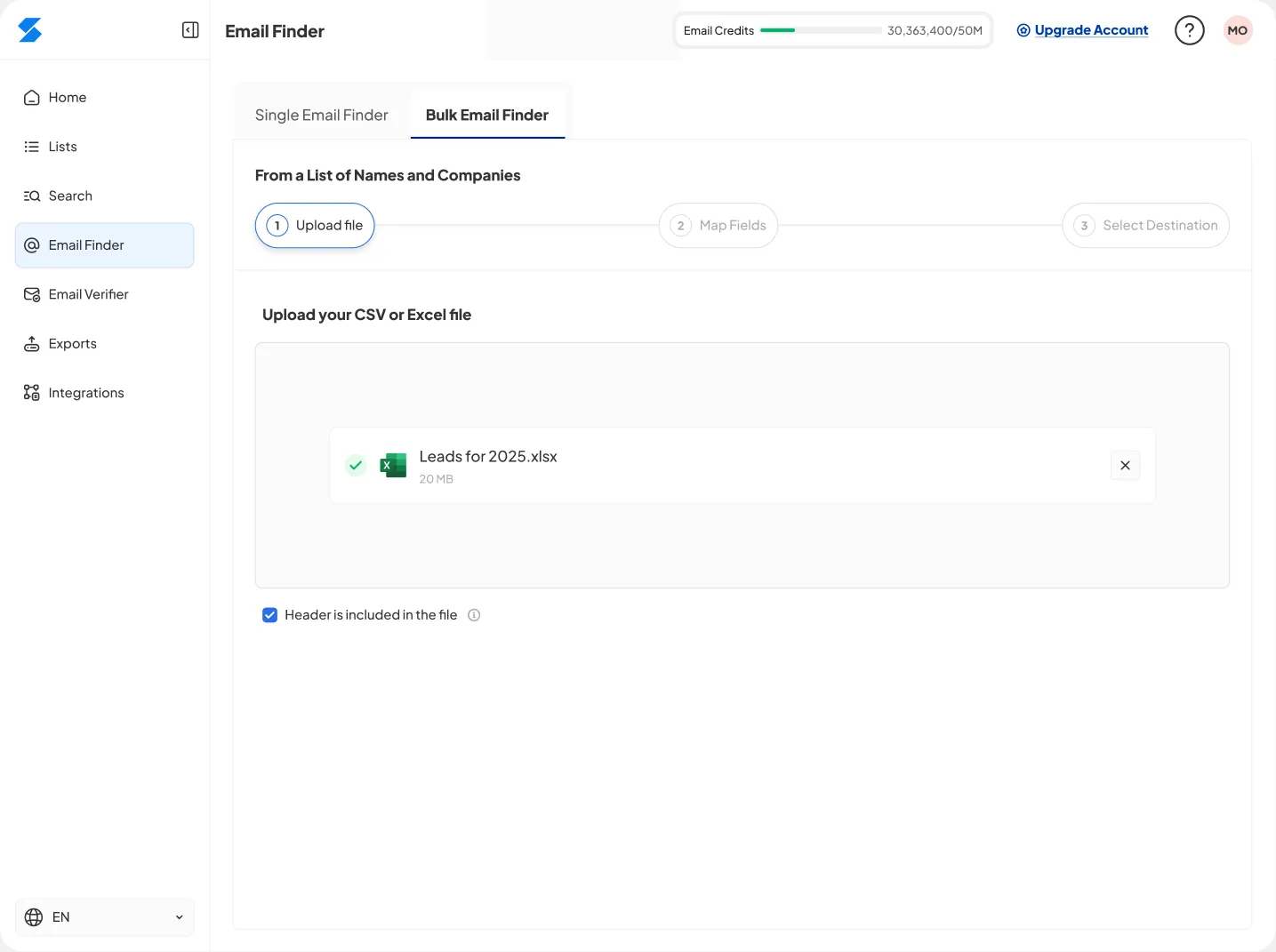
Task: Remove the Leads for 2025.xlsx file
Action: point(1125,465)
